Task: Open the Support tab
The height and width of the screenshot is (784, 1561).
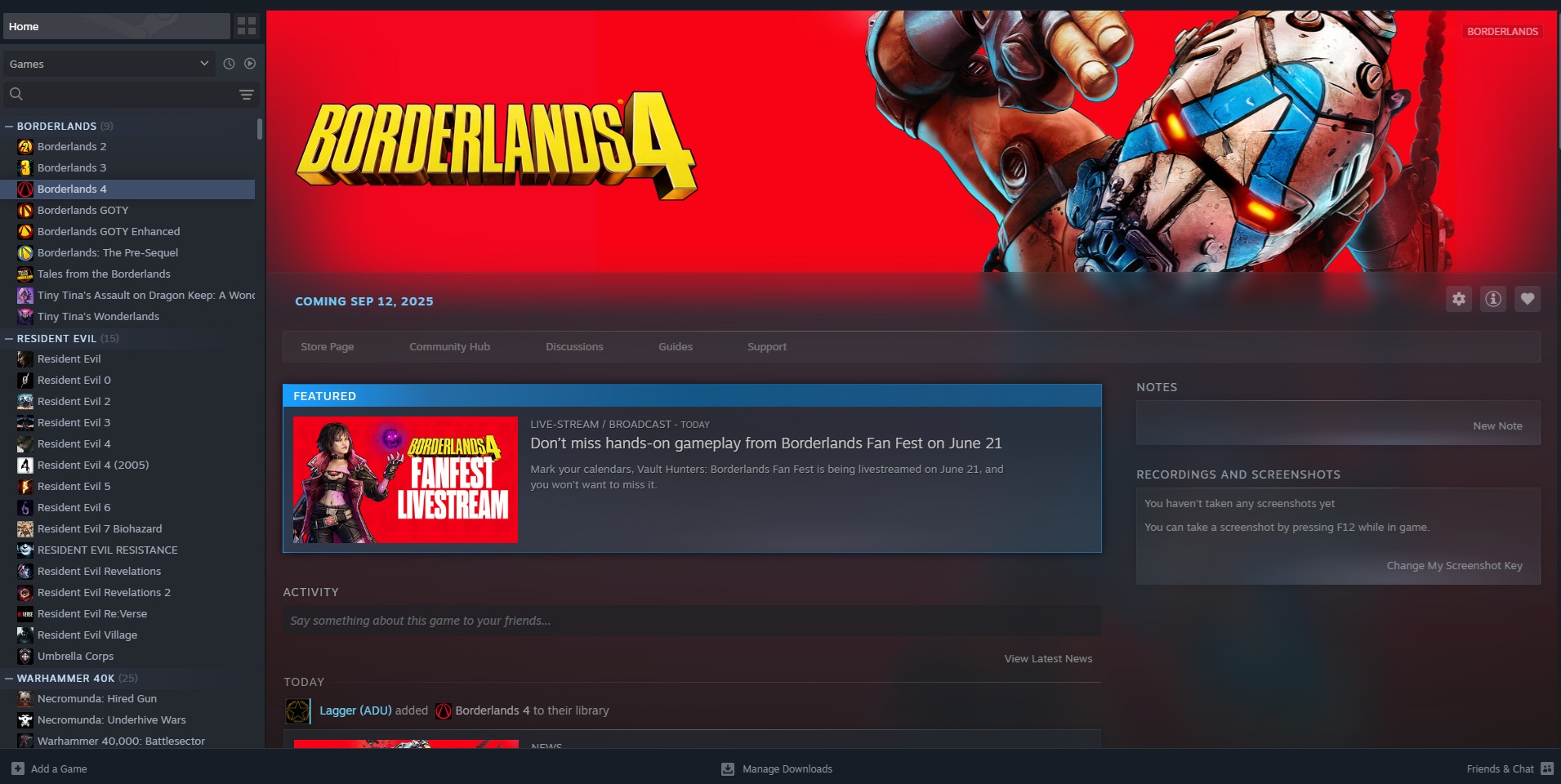Action: (767, 347)
